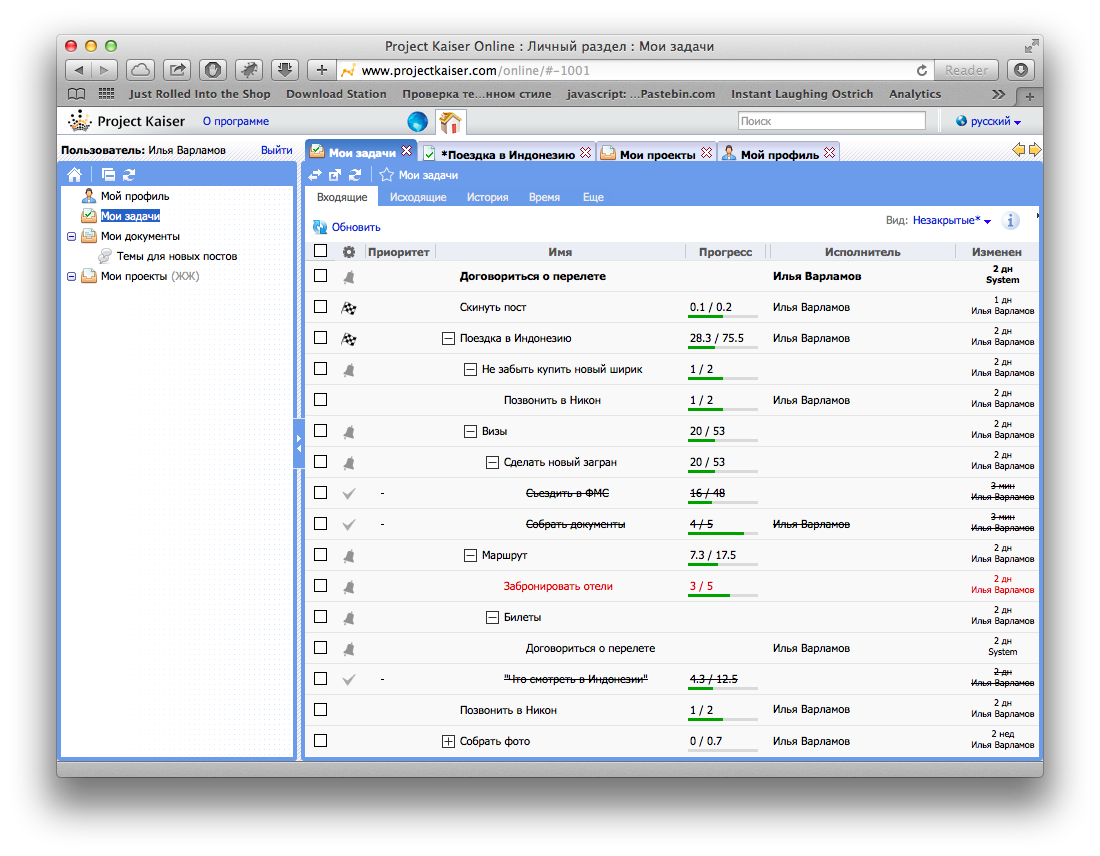The height and width of the screenshot is (856, 1100).
Task: Click Safari iCloud tabs button
Action: 140,70
